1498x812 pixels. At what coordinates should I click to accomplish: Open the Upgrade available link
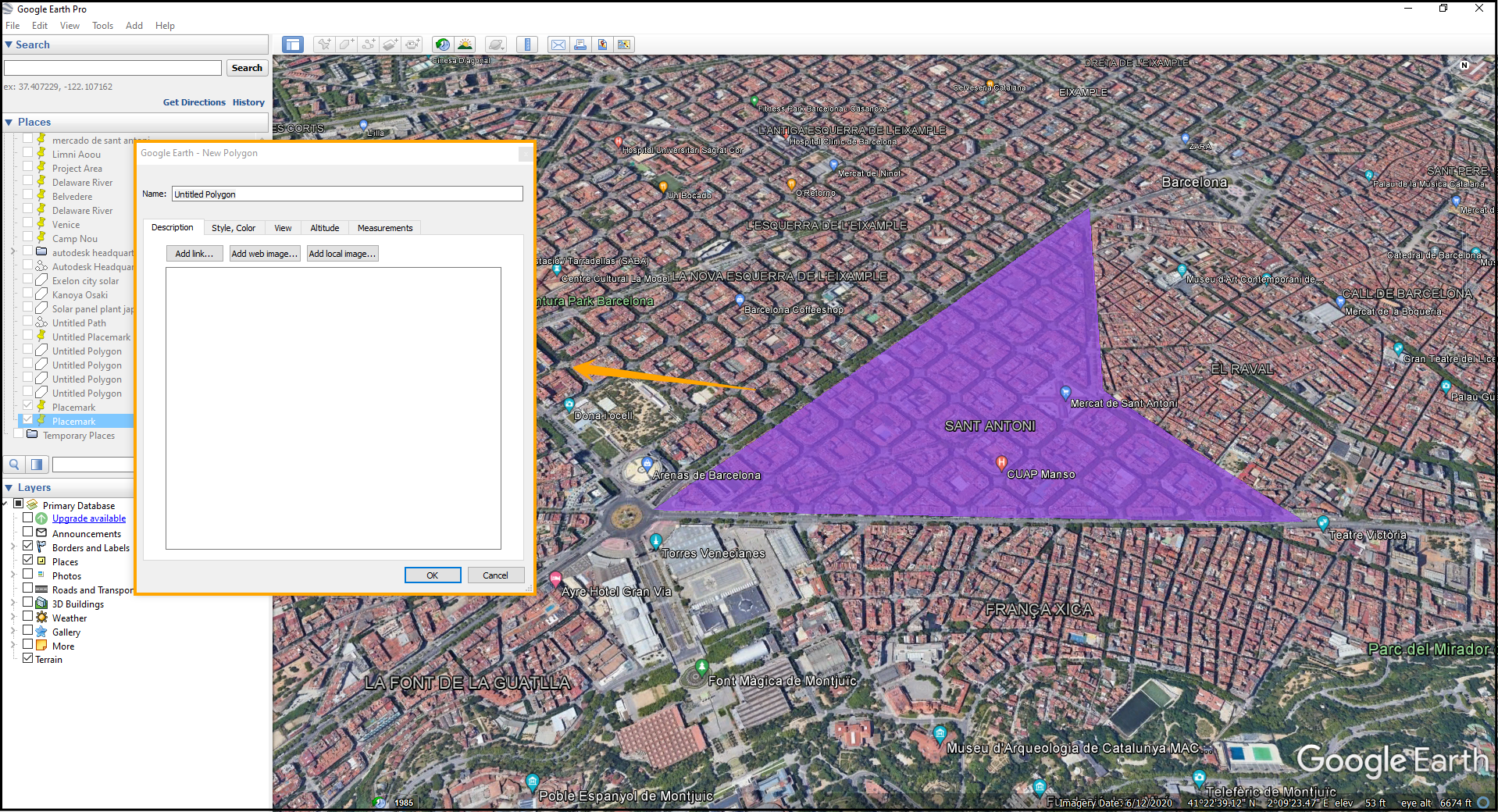[x=89, y=518]
